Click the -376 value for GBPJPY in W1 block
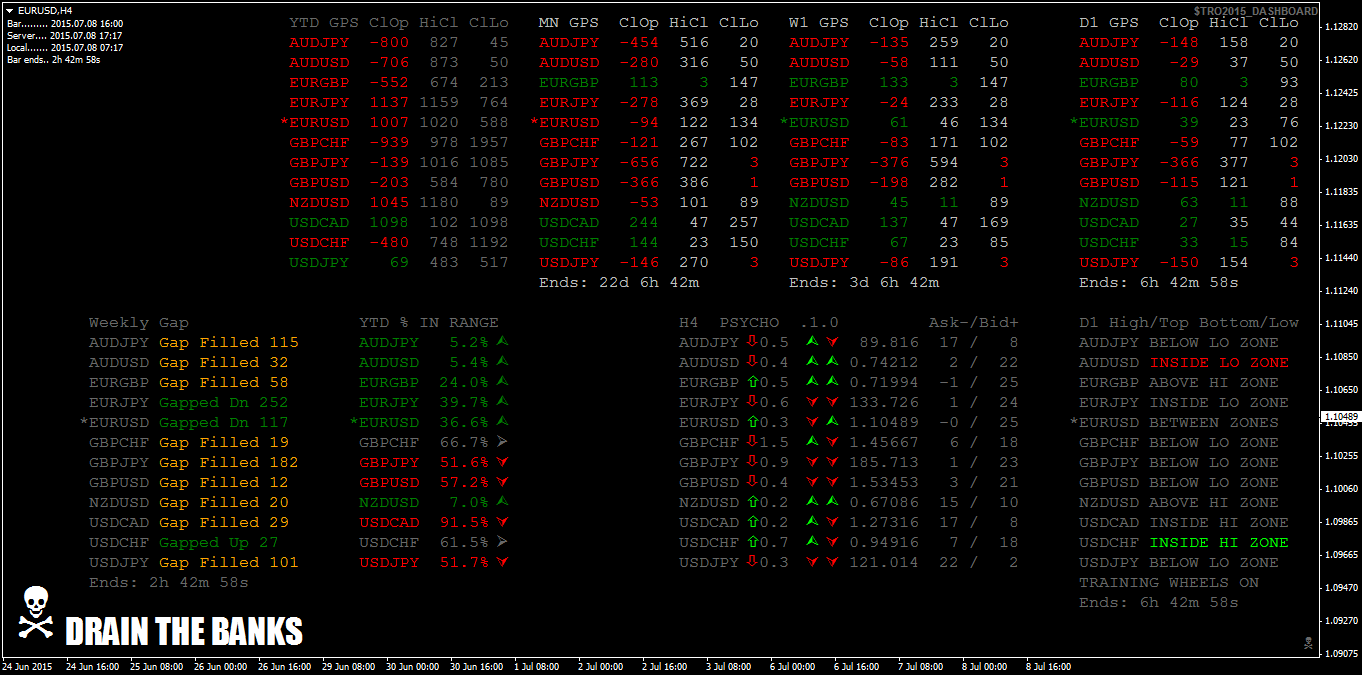The image size is (1362, 675). (889, 162)
